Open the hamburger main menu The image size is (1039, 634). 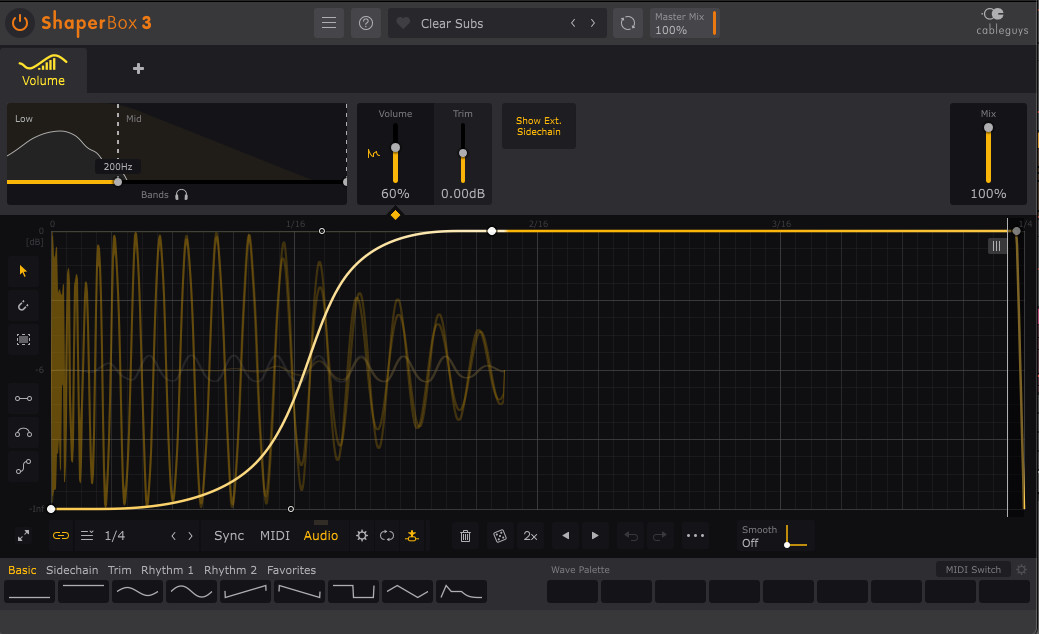click(329, 23)
